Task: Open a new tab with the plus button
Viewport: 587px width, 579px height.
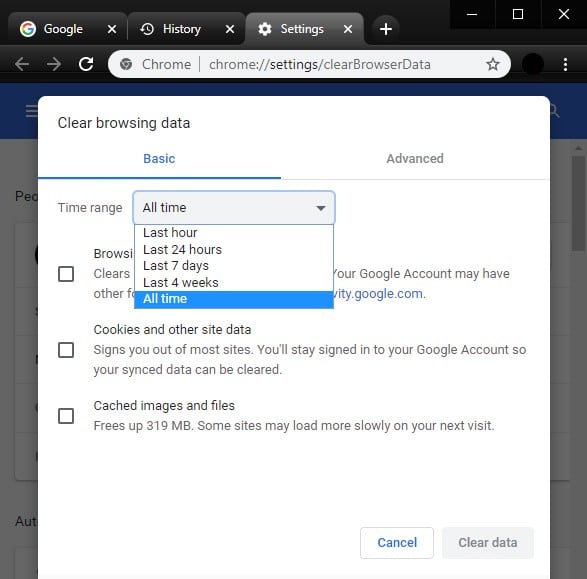Action: (x=386, y=29)
